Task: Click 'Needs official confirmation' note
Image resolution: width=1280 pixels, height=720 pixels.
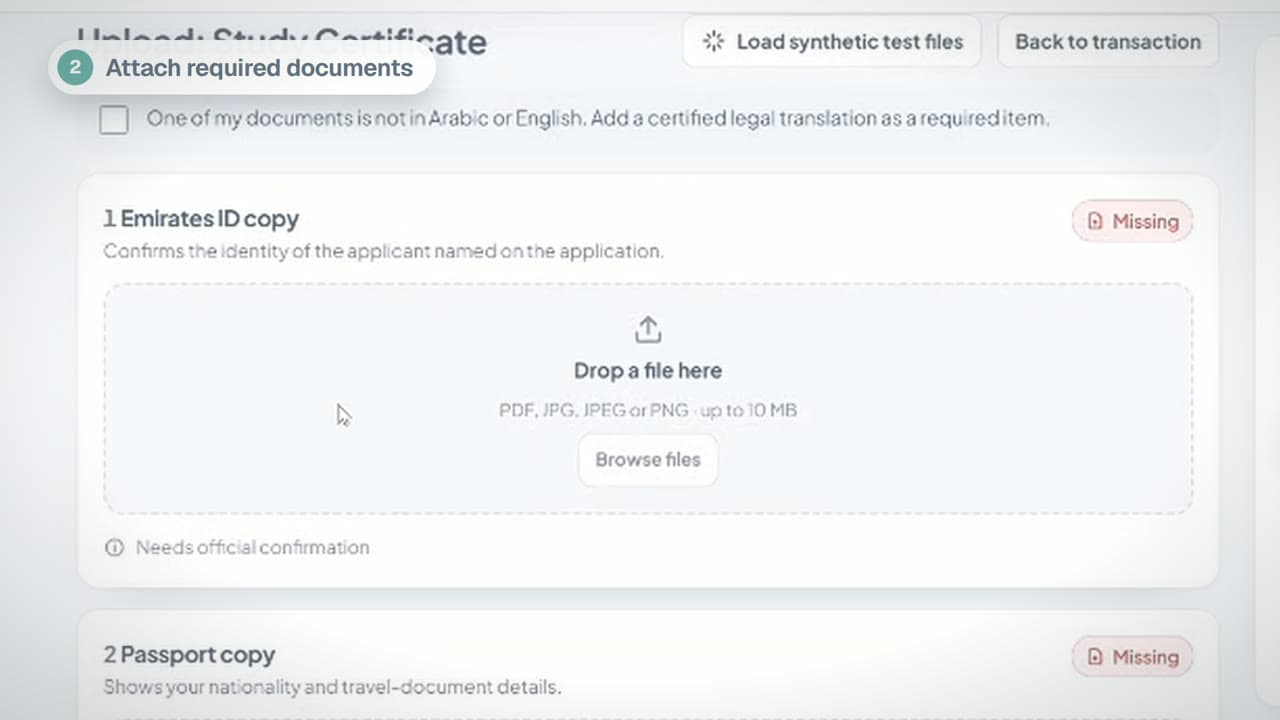Action: coord(252,548)
